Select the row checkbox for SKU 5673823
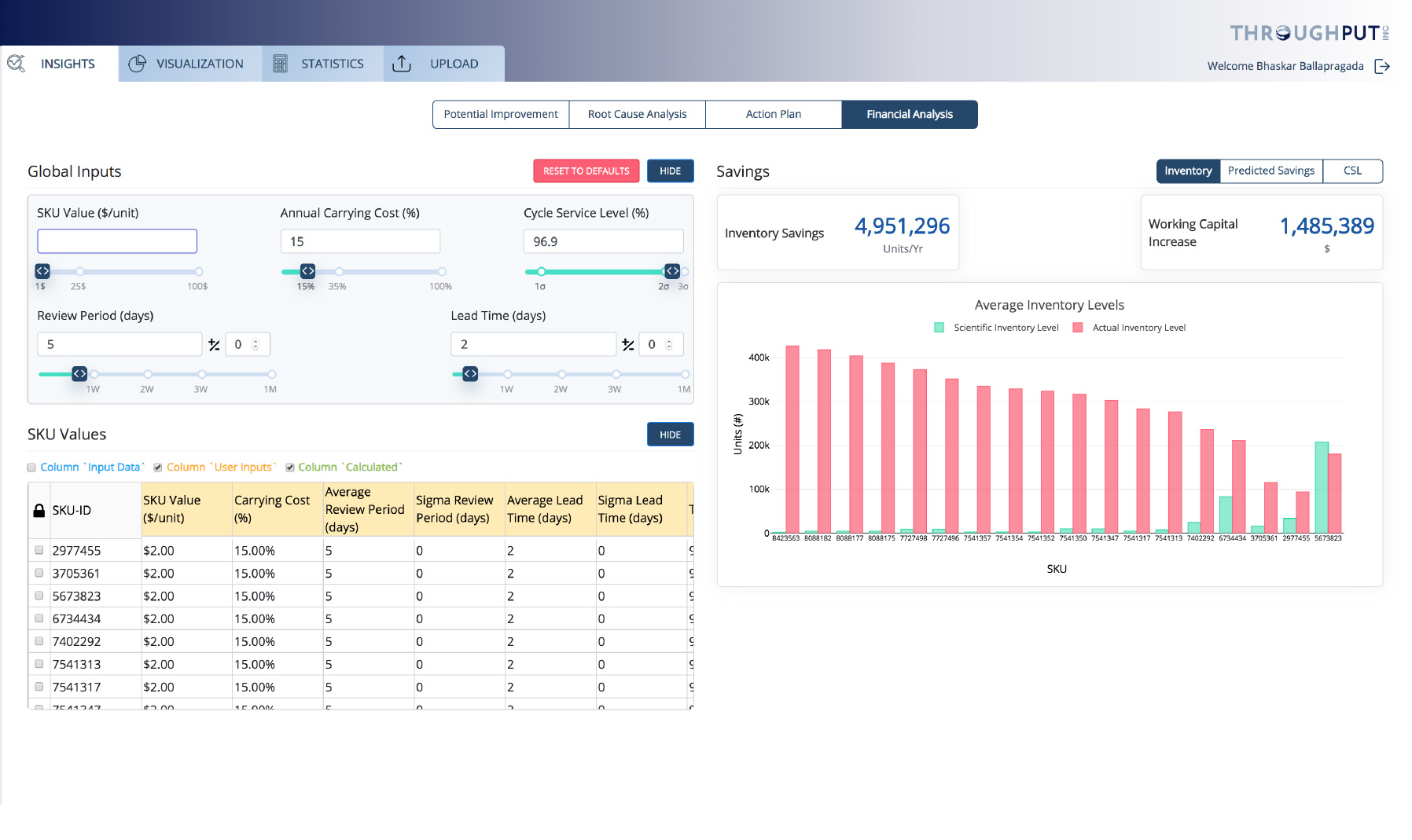The width and height of the screenshot is (1412, 840). pyautogui.click(x=39, y=596)
